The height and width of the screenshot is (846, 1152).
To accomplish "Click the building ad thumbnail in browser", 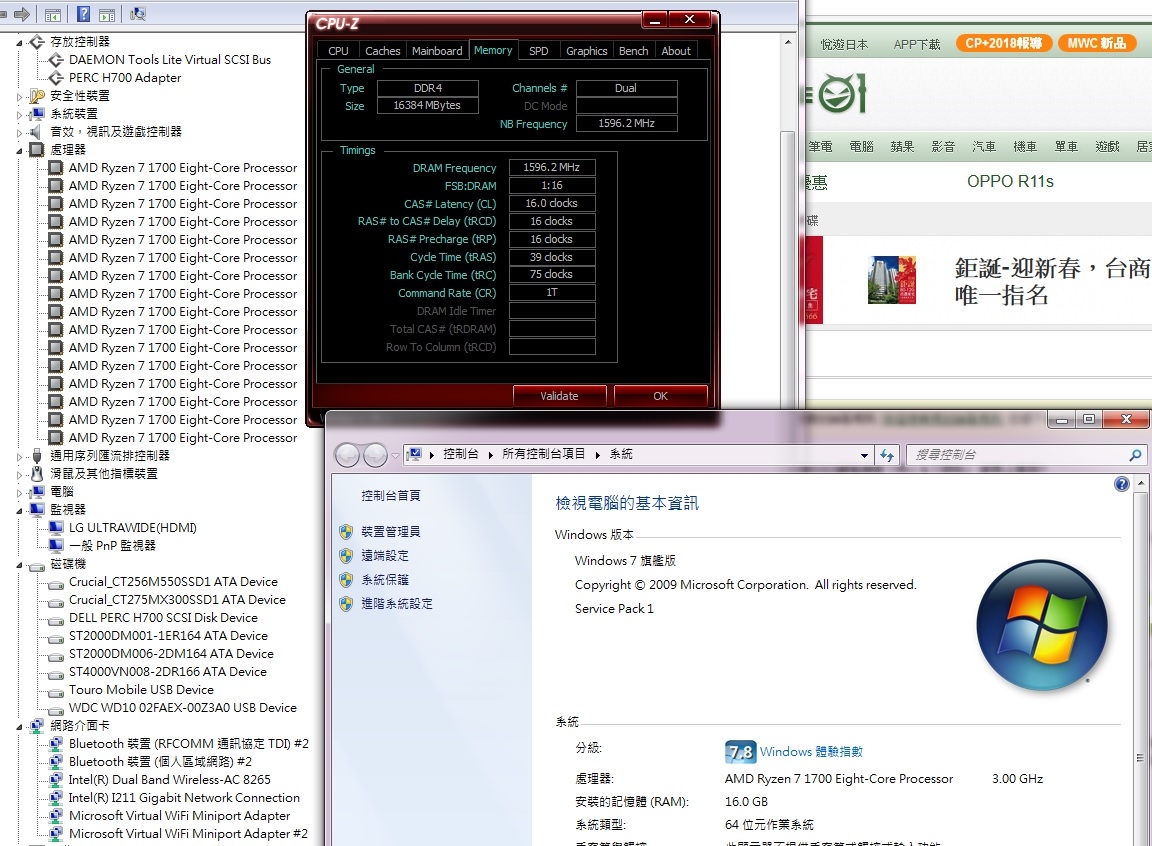I will [892, 280].
